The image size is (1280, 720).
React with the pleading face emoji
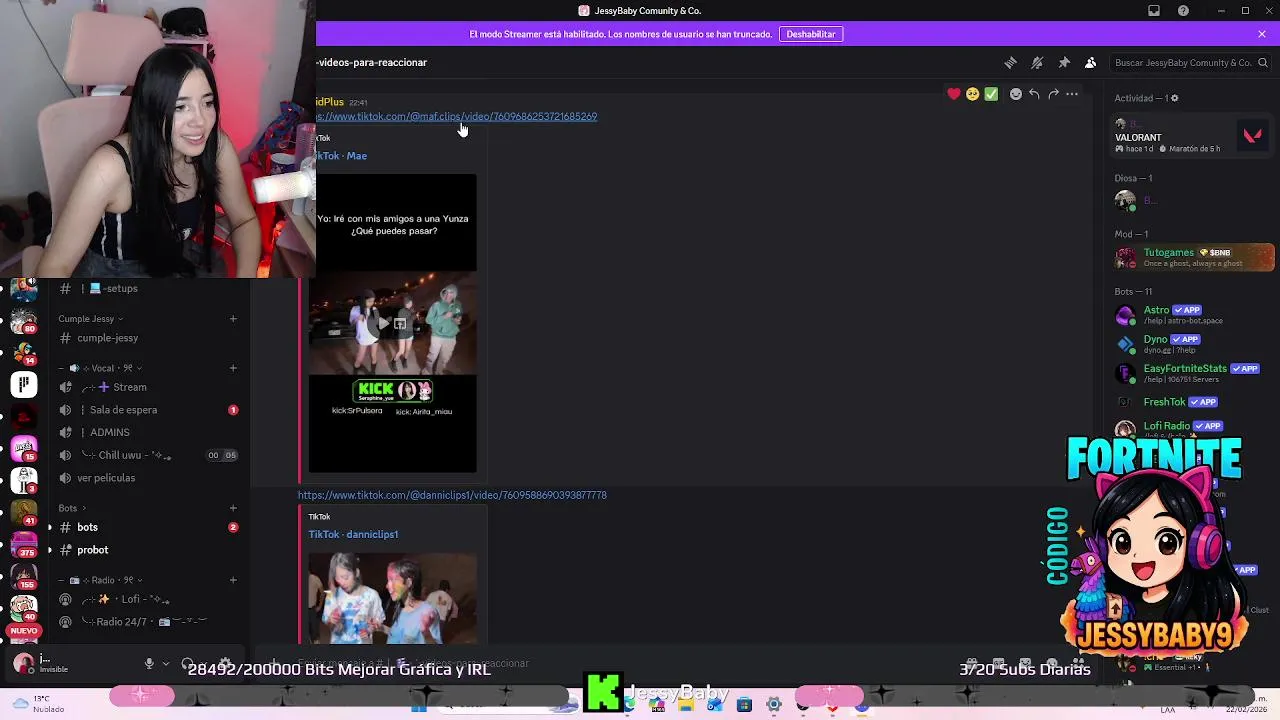(972, 94)
